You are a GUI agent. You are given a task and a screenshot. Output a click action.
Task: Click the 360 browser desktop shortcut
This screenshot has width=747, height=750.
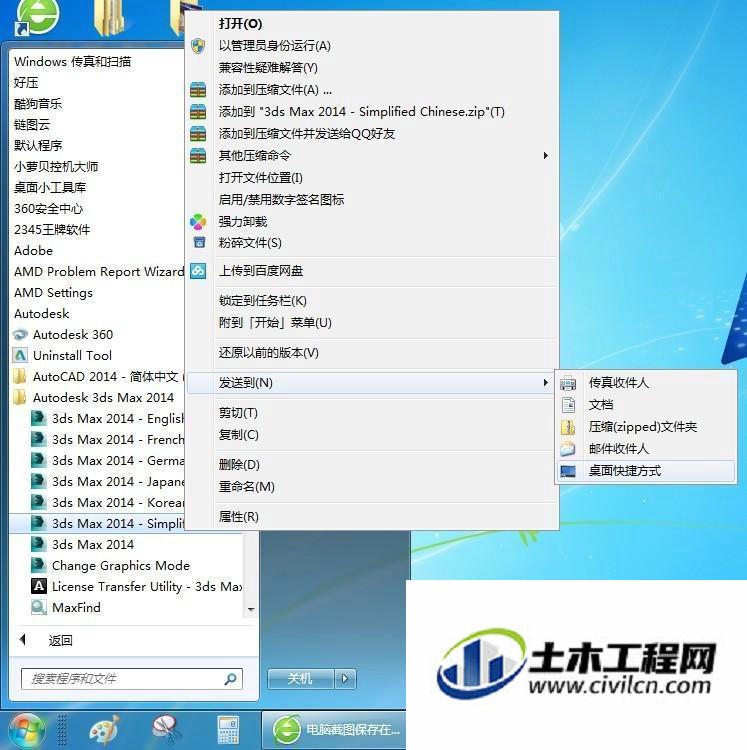[x=37, y=17]
